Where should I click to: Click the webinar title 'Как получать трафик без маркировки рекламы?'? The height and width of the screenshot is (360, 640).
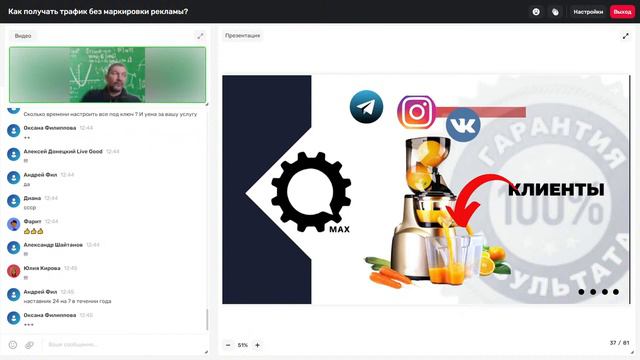[98, 11]
